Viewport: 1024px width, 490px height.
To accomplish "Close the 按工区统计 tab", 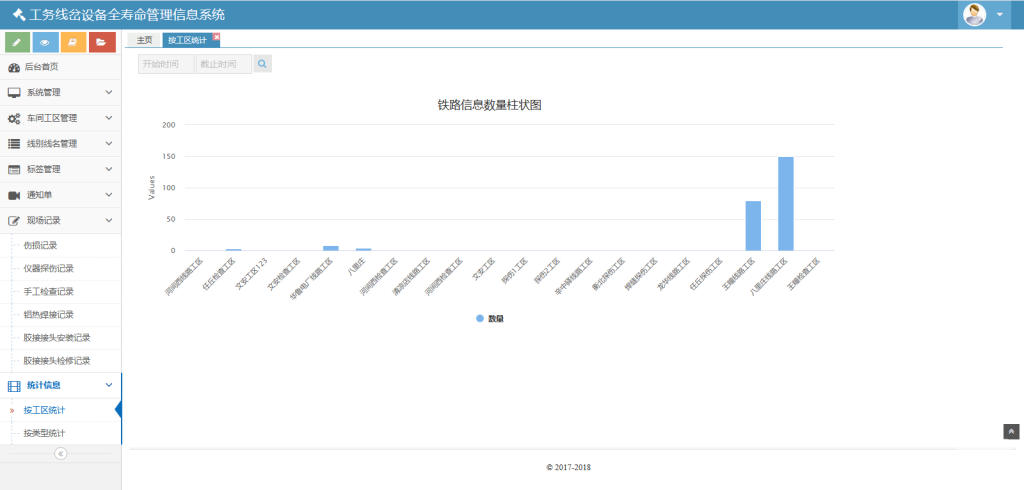I will 216,36.
